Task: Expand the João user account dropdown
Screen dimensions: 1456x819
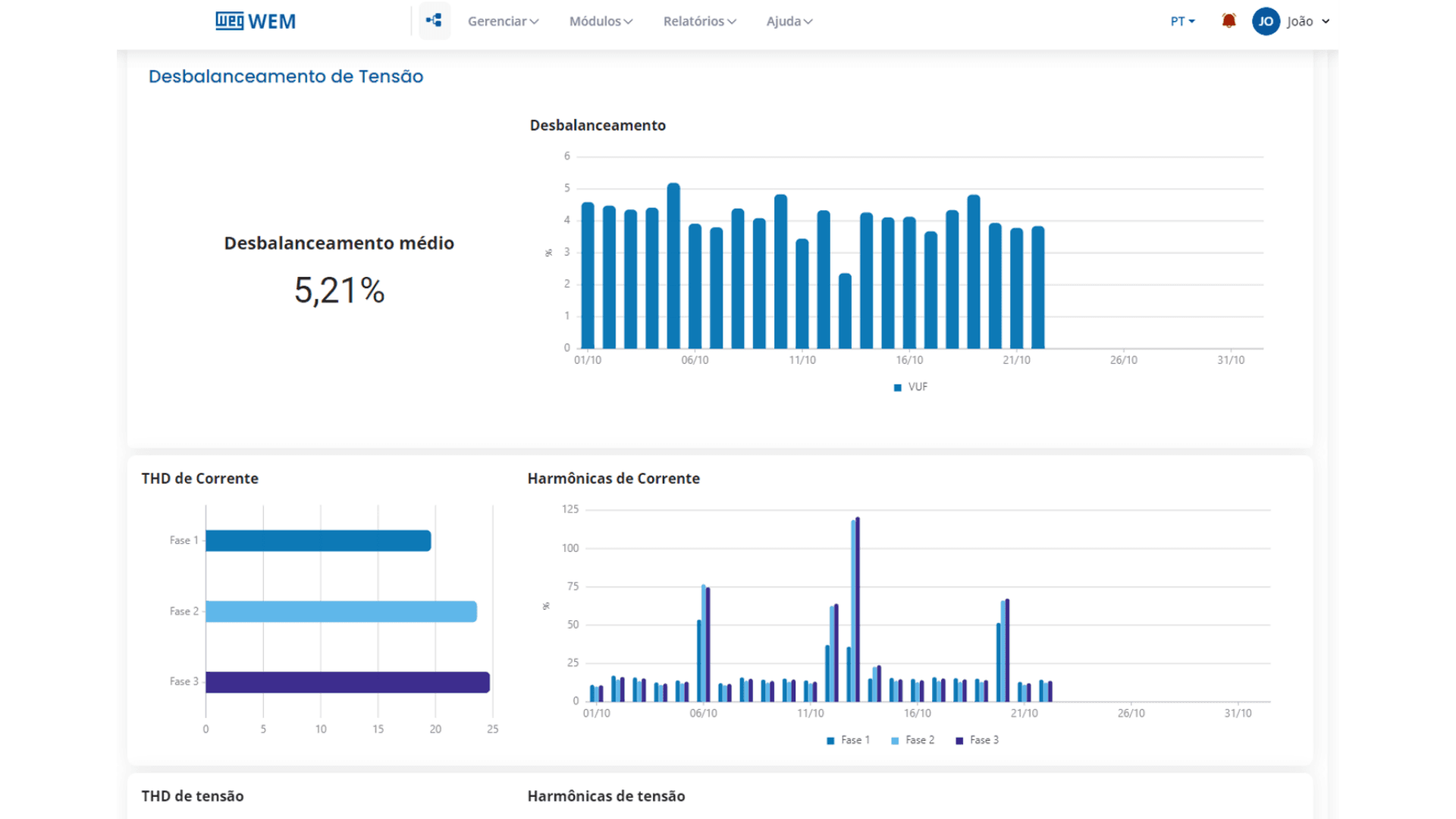Action: tap(1309, 21)
